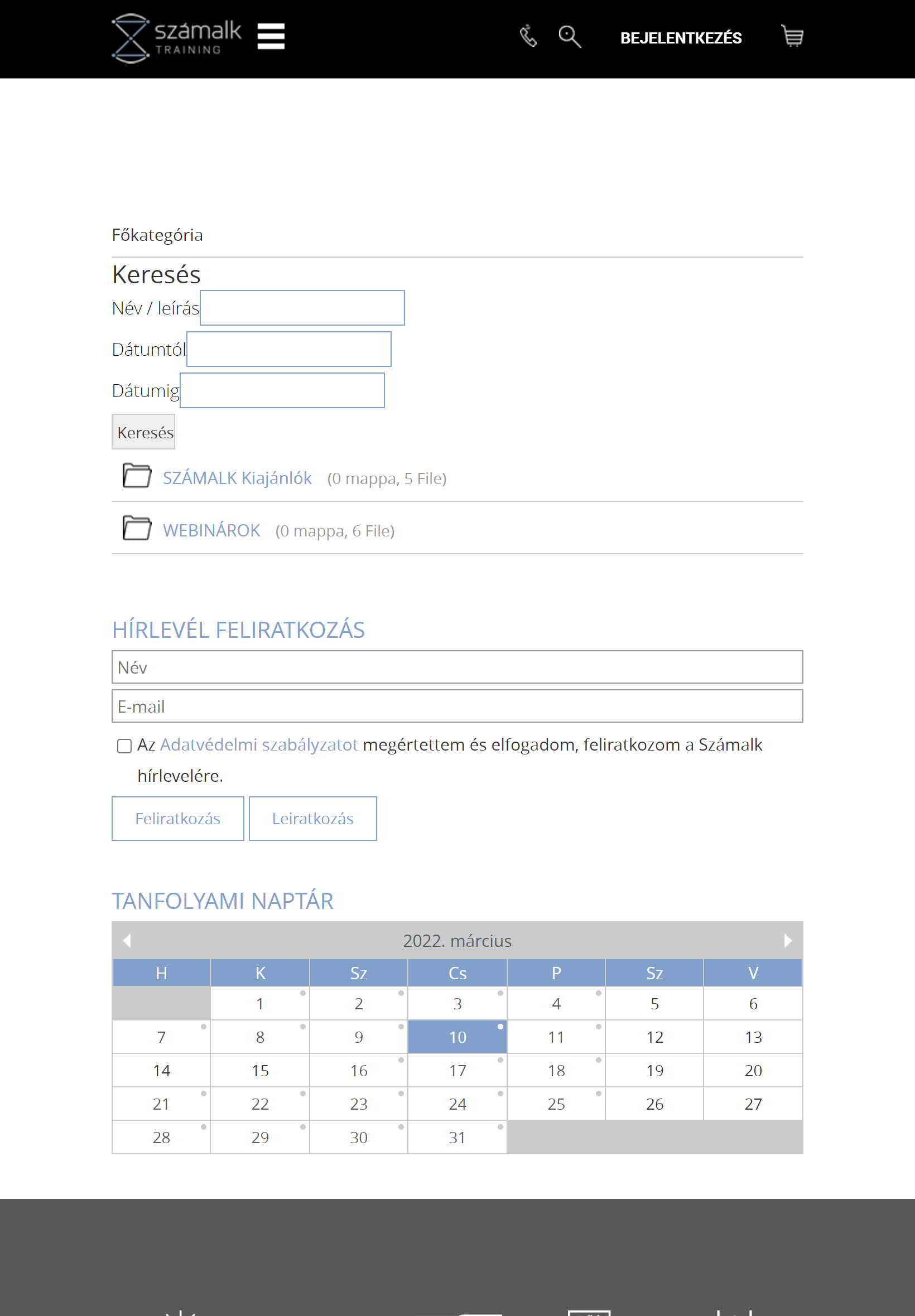
Task: Click the Főkategória breadcrumb text
Action: 157,235
